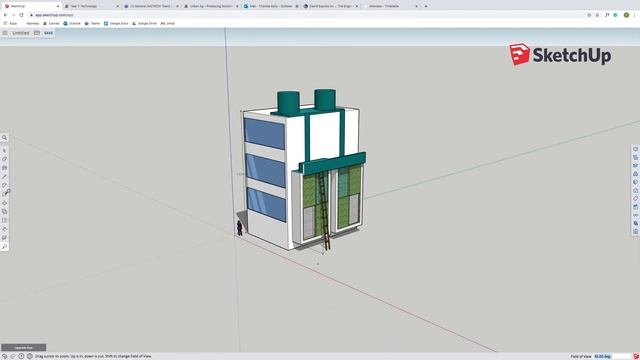This screenshot has height=360, width=640.
Task: Open the Tags panel
Action: pos(636,199)
